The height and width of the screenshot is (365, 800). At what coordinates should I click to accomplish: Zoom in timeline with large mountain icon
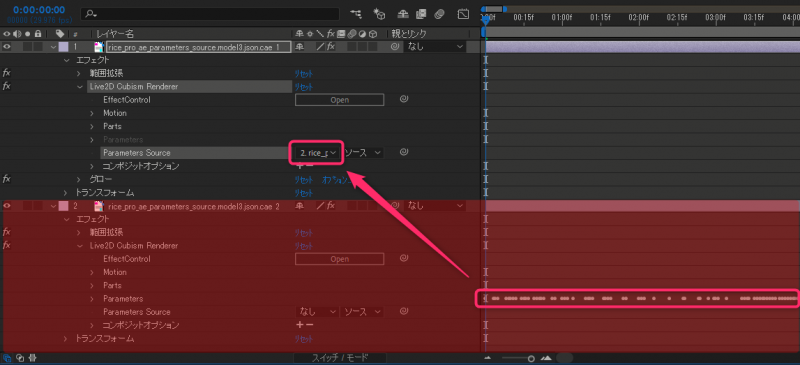pos(546,358)
